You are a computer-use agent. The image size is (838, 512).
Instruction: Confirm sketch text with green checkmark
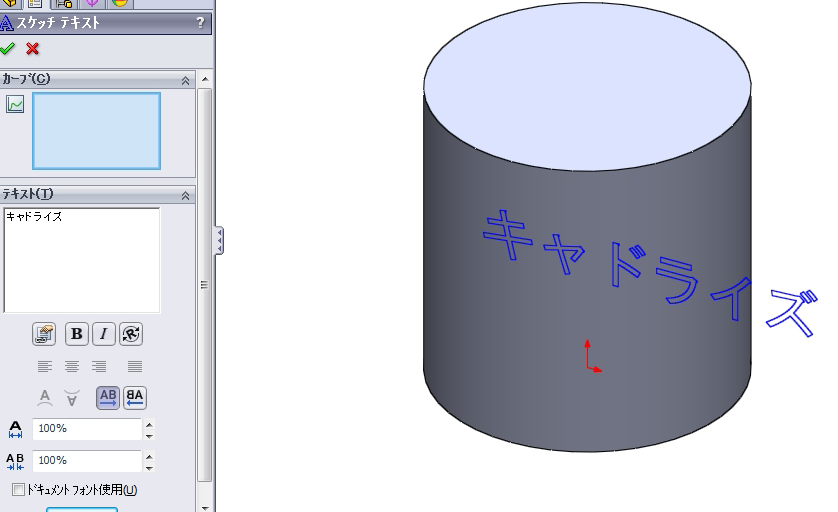point(8,49)
